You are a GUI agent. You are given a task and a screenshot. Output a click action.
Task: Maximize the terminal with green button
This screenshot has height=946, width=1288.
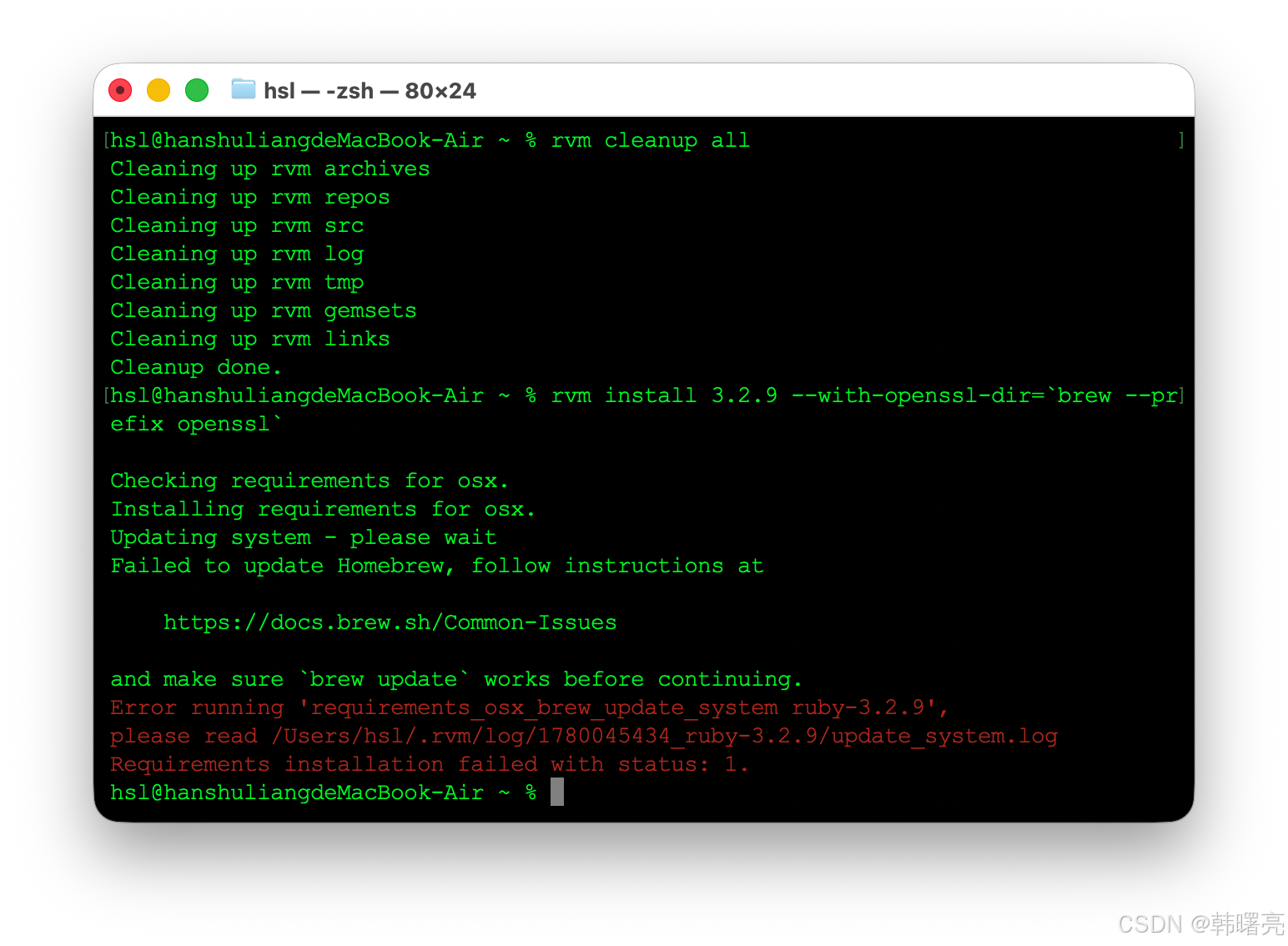tap(197, 90)
